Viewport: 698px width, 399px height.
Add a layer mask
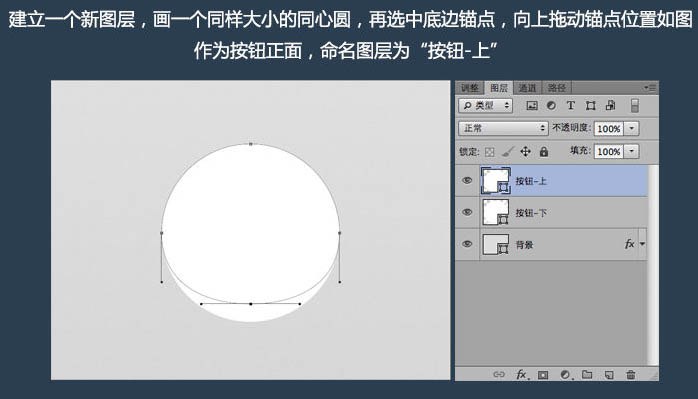coord(543,375)
